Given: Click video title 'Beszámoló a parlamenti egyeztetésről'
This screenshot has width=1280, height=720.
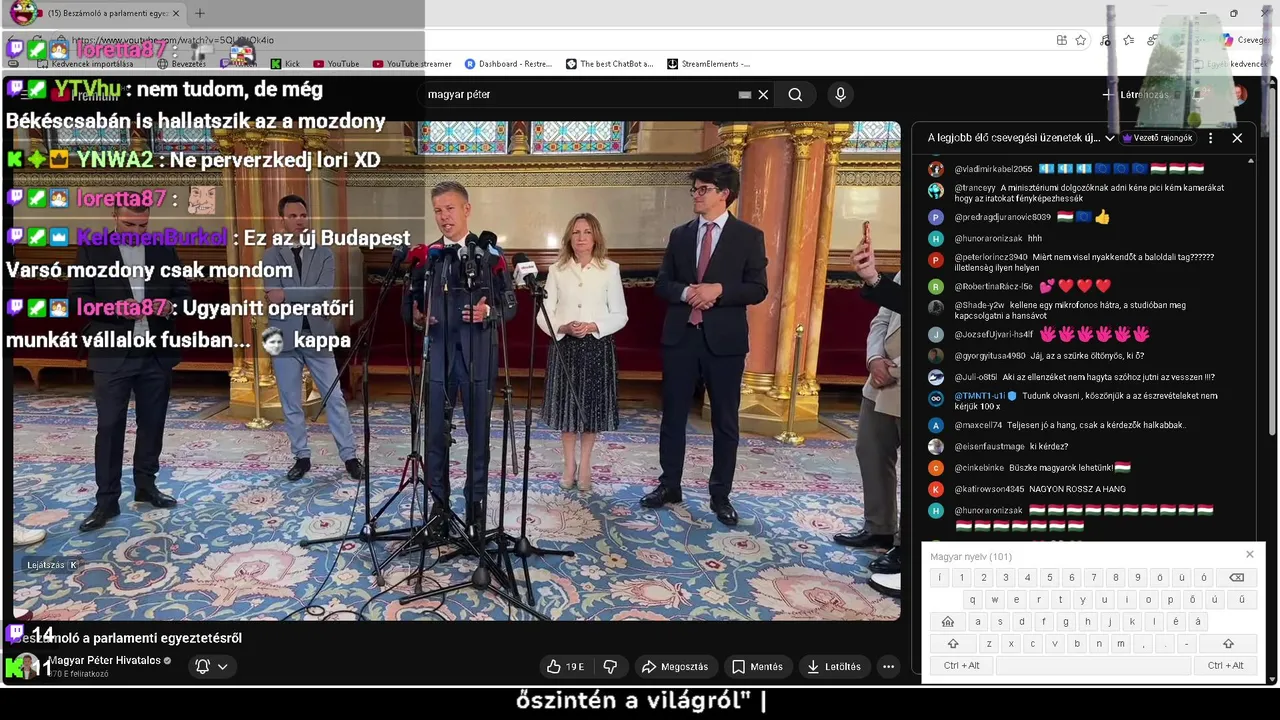Looking at the screenshot, I should point(127,638).
